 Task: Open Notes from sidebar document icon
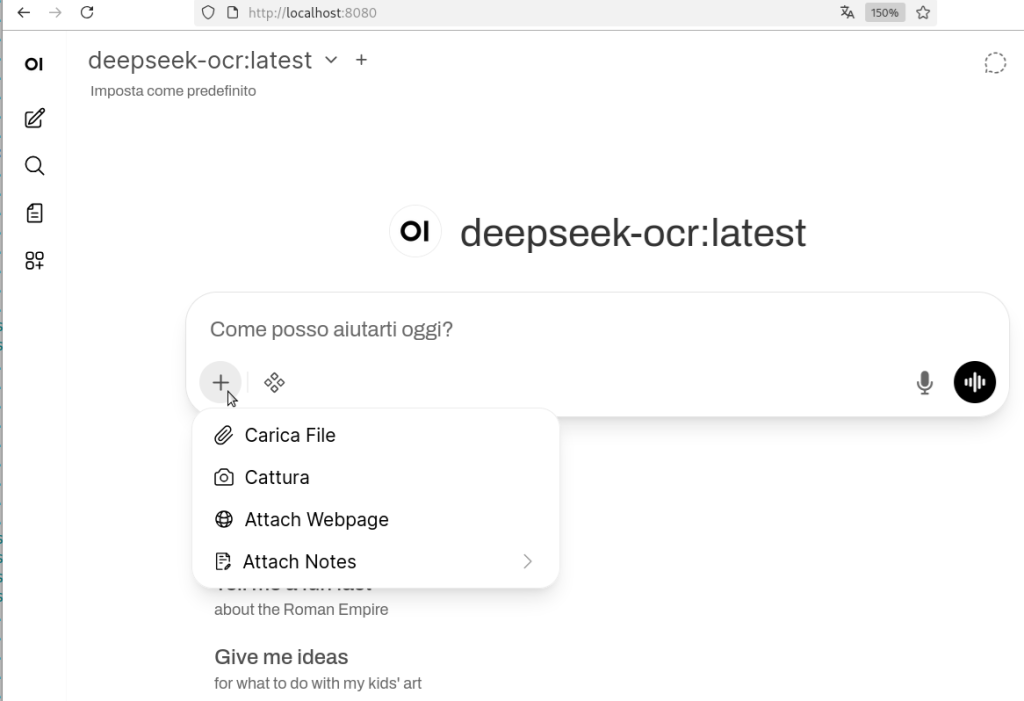[35, 213]
